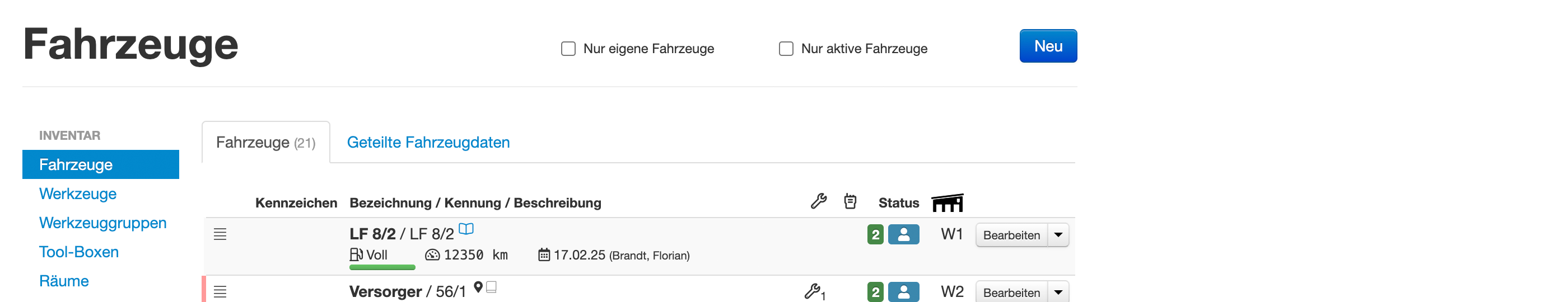Viewport: 1568px width, 302px height.
Task: Toggle Nur aktive Fahrzeuge checkbox
Action: click(786, 49)
